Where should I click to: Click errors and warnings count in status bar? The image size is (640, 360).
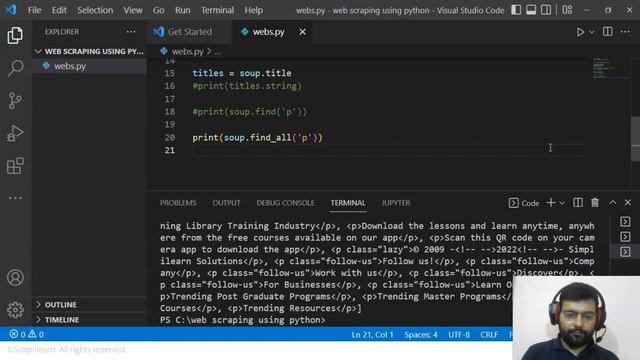coord(27,334)
